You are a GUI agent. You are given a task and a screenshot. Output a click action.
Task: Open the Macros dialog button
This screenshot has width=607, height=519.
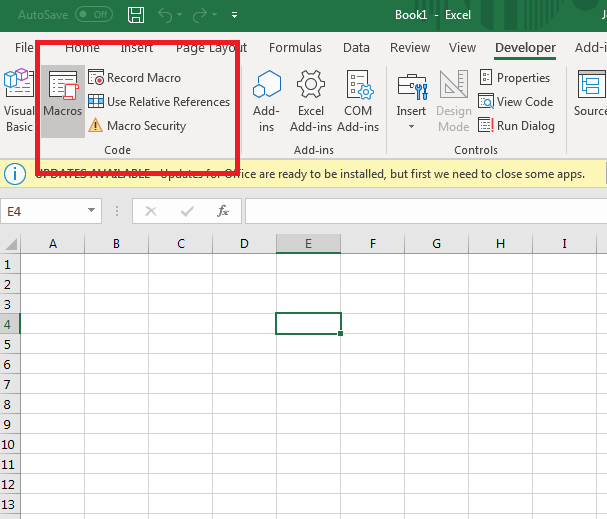(63, 101)
